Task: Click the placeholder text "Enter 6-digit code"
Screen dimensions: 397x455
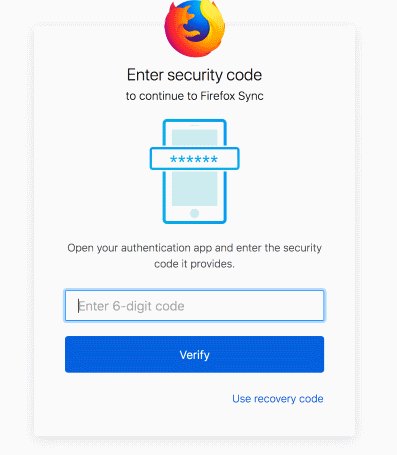Action: tap(131, 306)
